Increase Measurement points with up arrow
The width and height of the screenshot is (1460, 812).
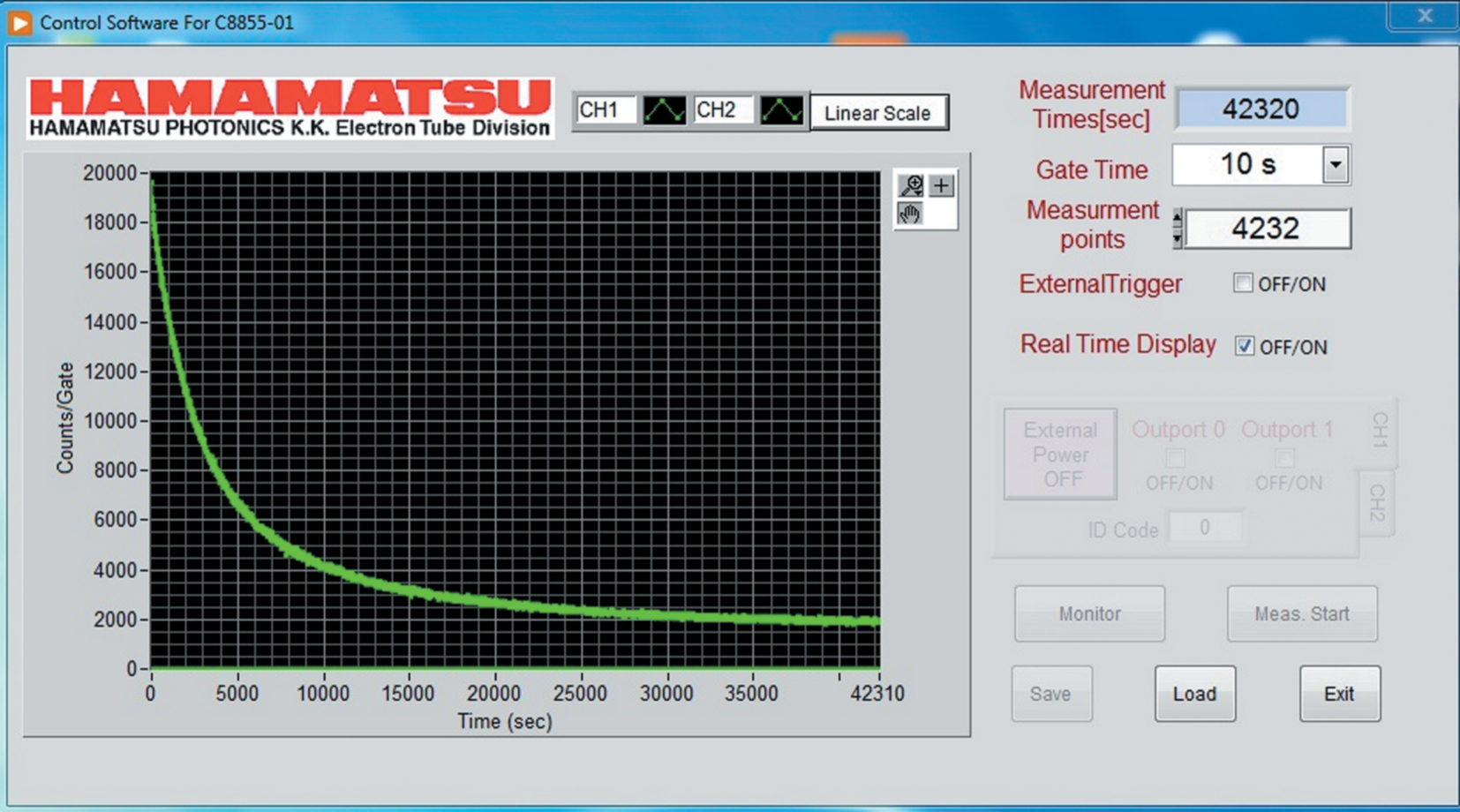click(1177, 218)
